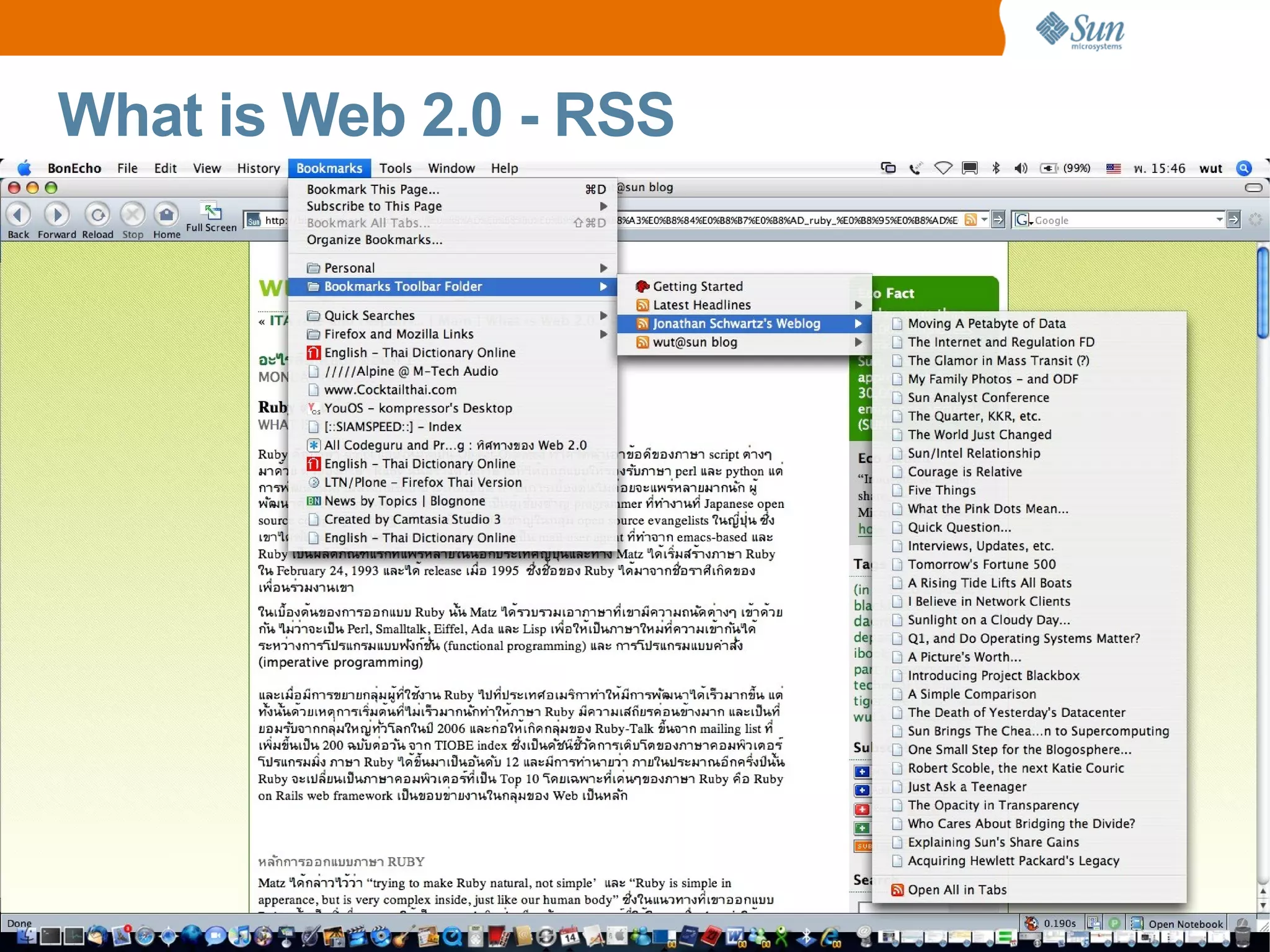The height and width of the screenshot is (952, 1270).
Task: Expand Bookmarks Toolbar Folder submenu
Action: [x=453, y=287]
